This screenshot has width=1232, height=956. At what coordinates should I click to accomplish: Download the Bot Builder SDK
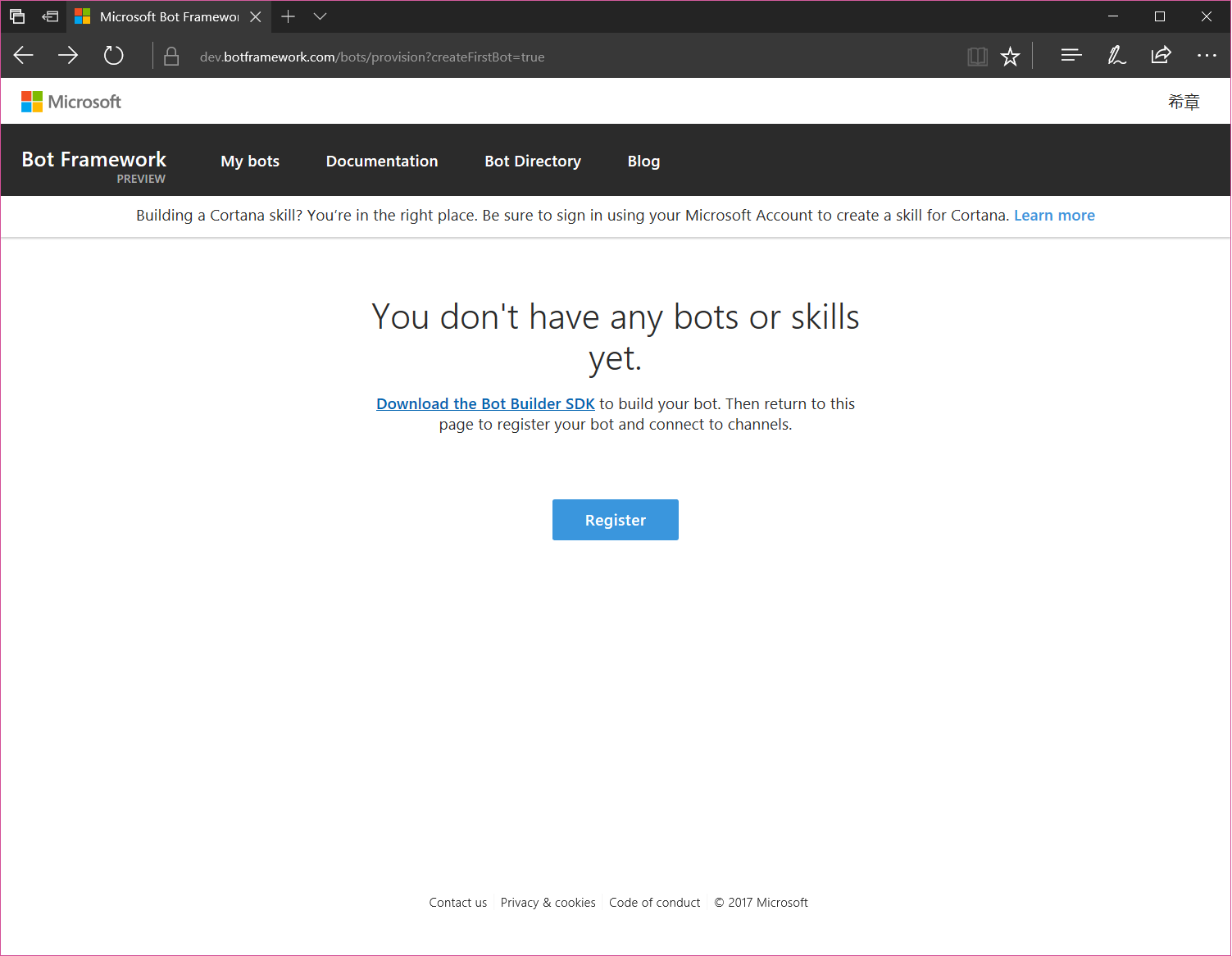pyautogui.click(x=485, y=403)
